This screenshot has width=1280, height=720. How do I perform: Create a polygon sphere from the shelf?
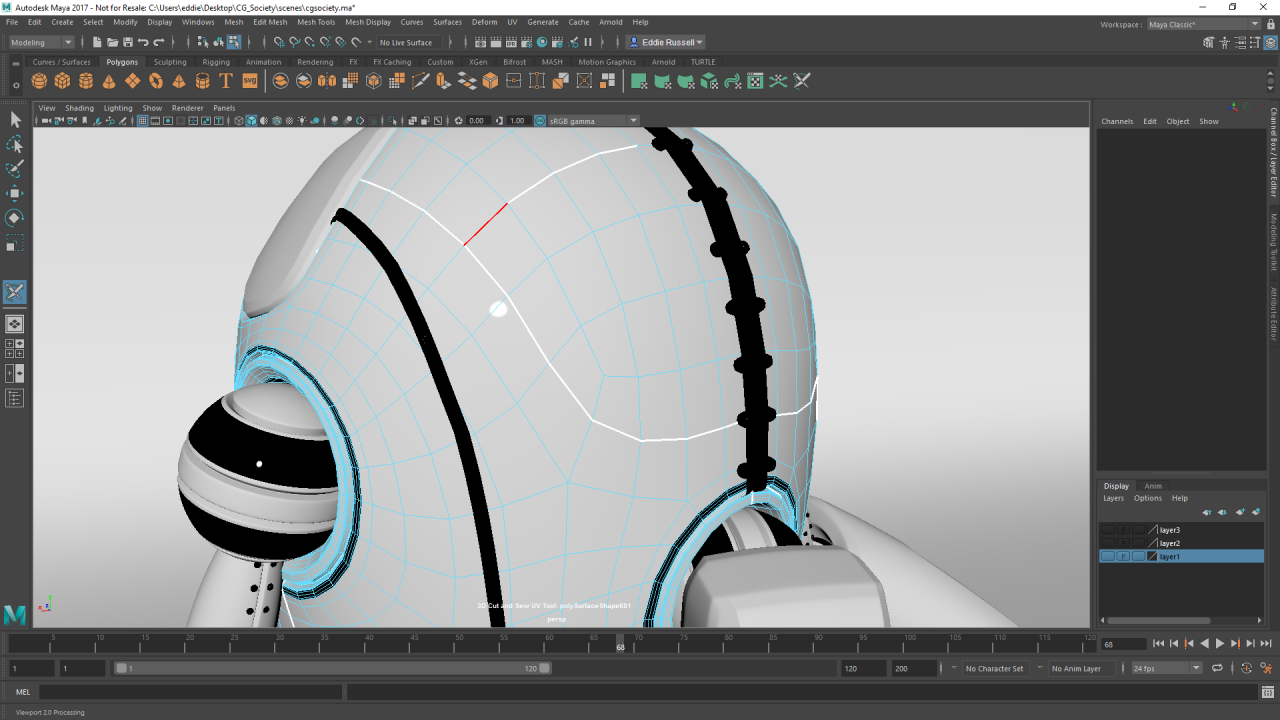[39, 81]
